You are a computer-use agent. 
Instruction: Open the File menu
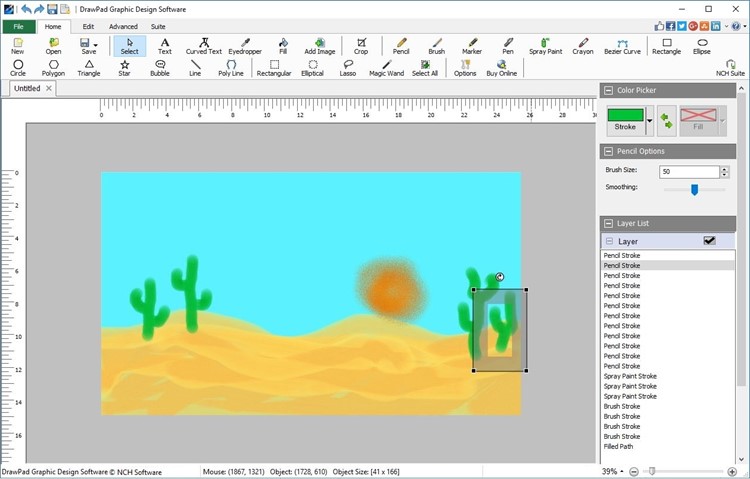click(x=18, y=27)
